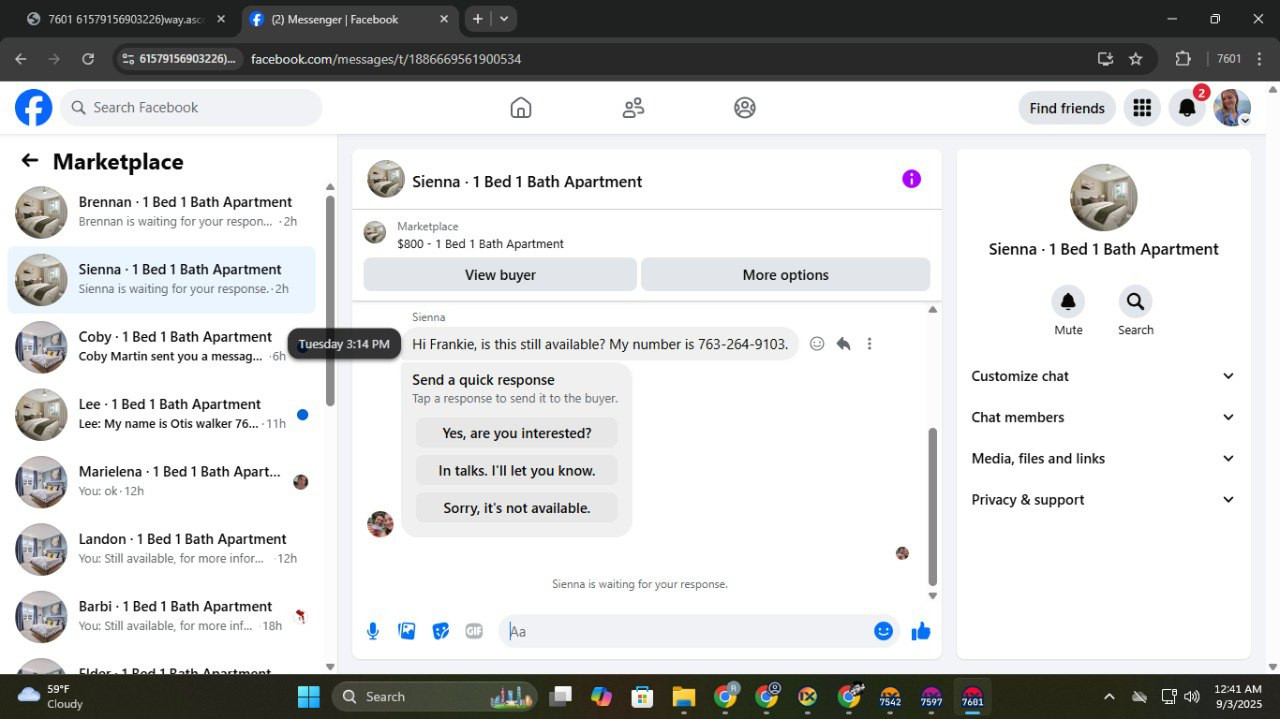This screenshot has height=719, width=1280.
Task: Open Marielena's apartment conversation
Action: pos(162,482)
